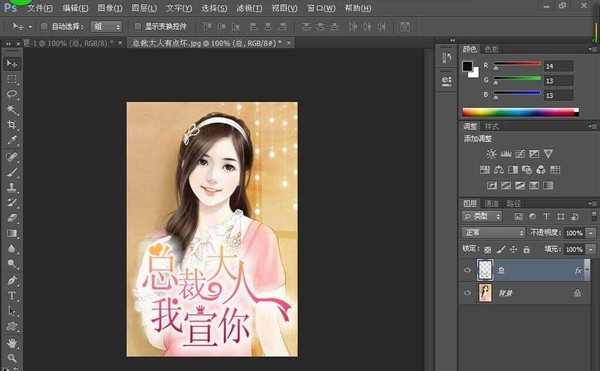600x371 pixels.
Task: Switch to the 样式 styles tab
Action: (x=492, y=126)
